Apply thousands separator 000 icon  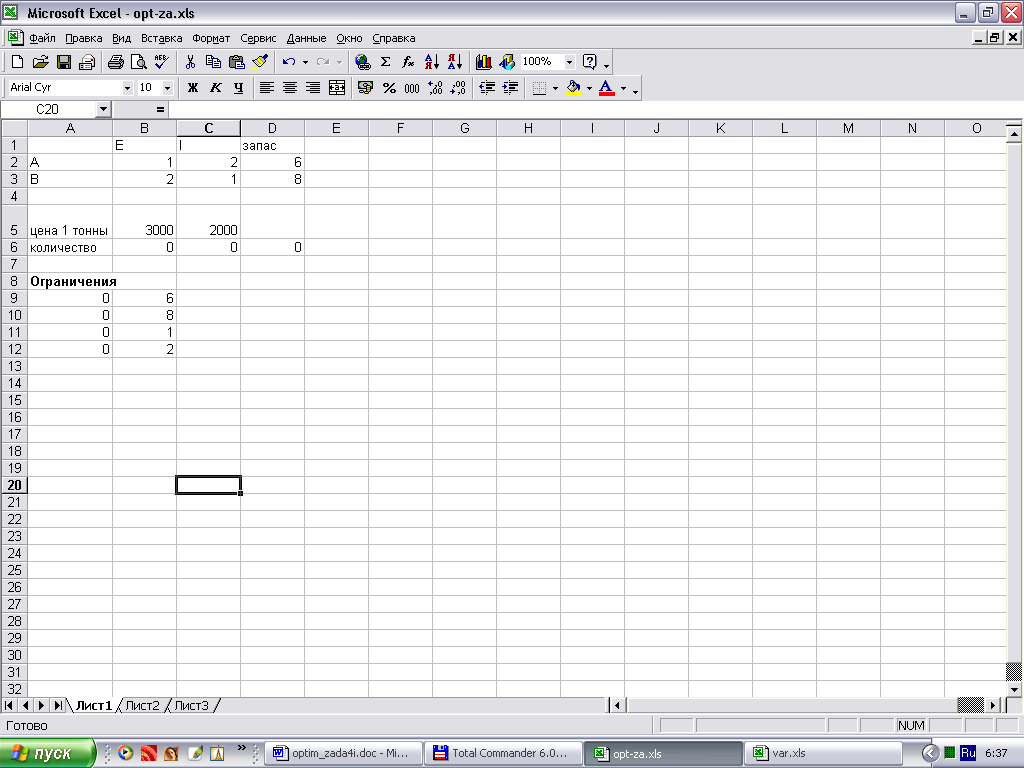pos(412,88)
